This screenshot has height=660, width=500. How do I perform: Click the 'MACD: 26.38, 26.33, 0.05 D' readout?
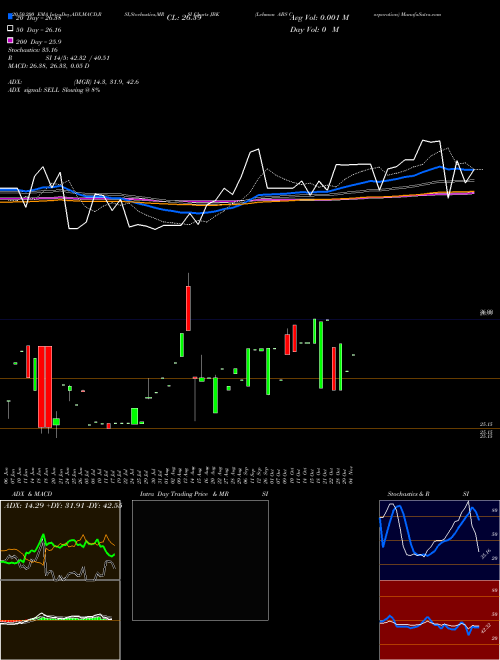pyautogui.click(x=49, y=66)
